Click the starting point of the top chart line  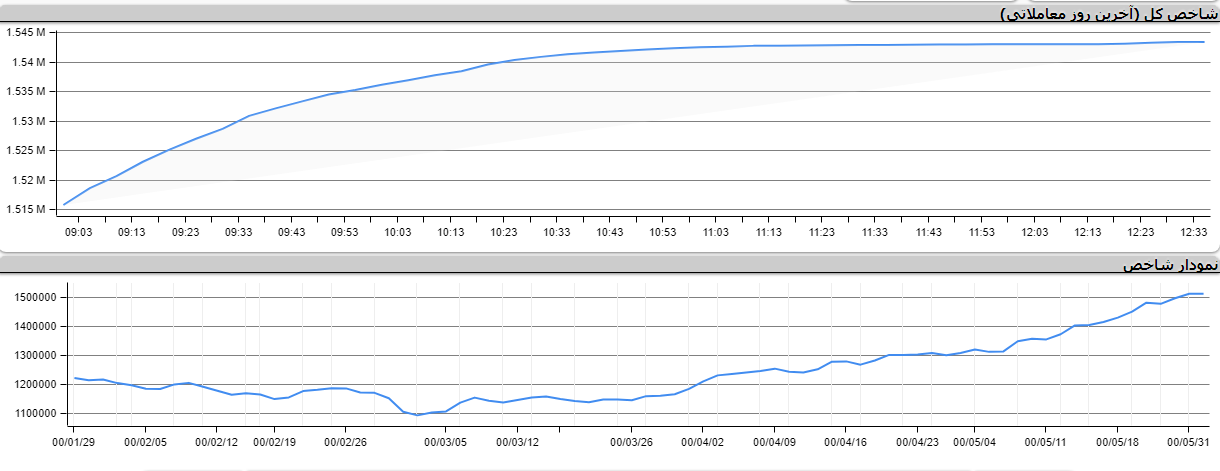(x=64, y=205)
